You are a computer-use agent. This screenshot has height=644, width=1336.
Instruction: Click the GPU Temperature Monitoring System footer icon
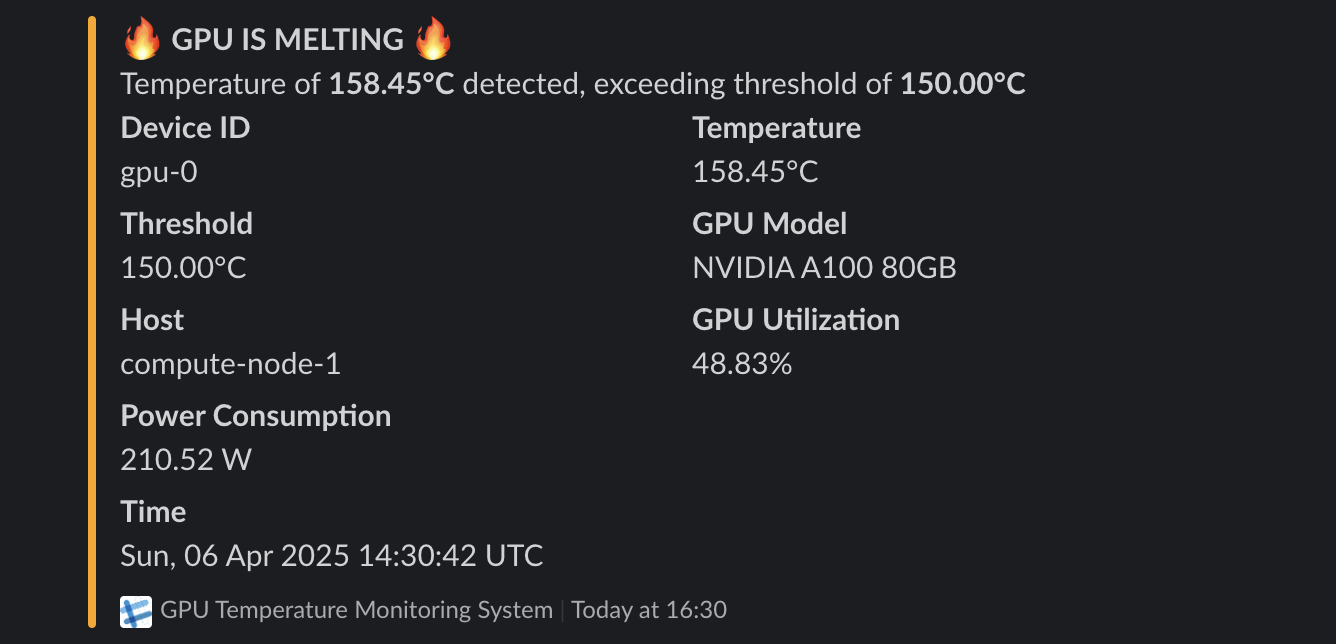pyautogui.click(x=136, y=611)
